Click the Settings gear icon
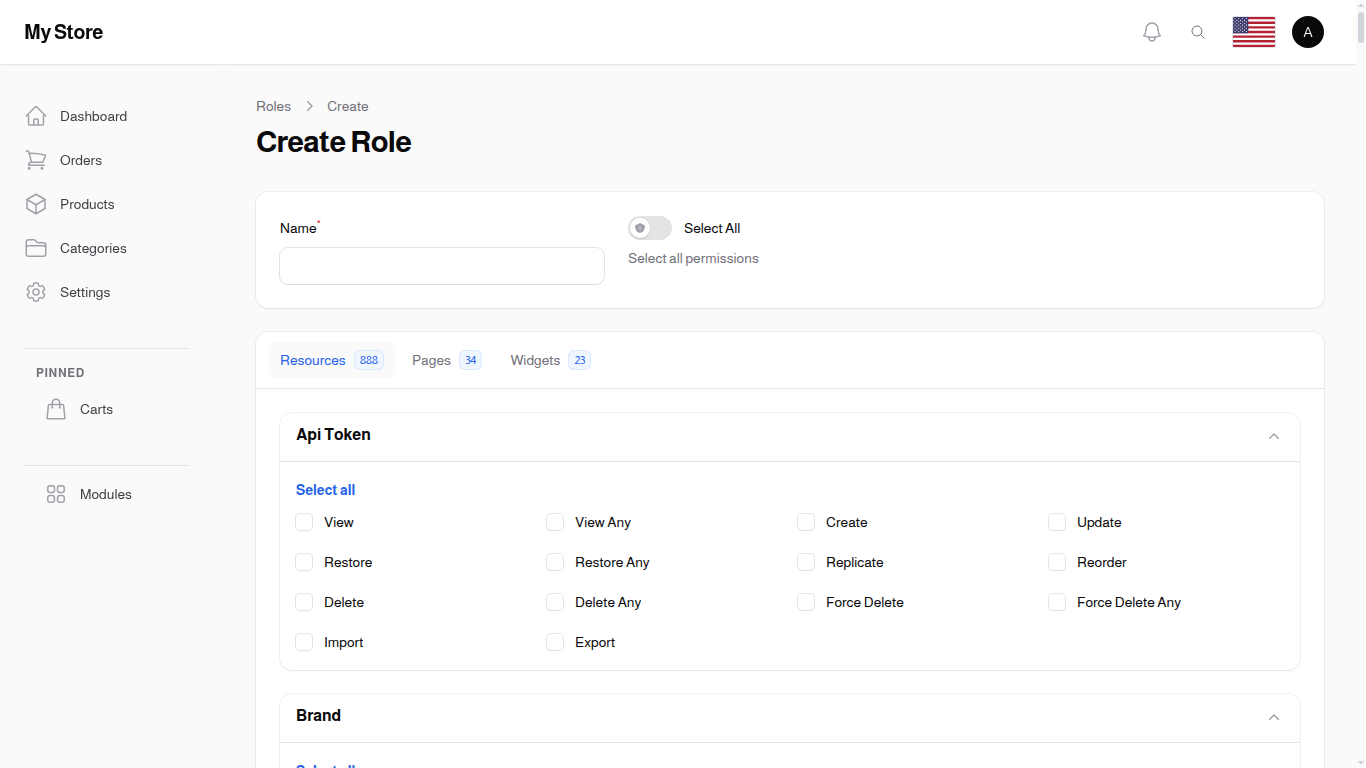Image resolution: width=1366 pixels, height=768 pixels. [36, 292]
